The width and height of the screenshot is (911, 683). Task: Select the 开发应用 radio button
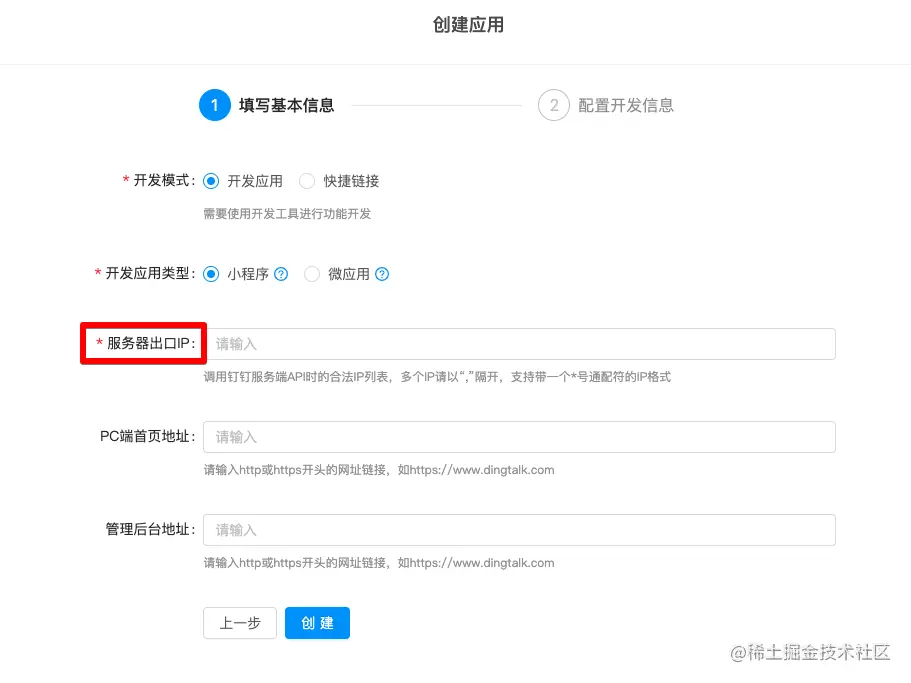coord(211,181)
